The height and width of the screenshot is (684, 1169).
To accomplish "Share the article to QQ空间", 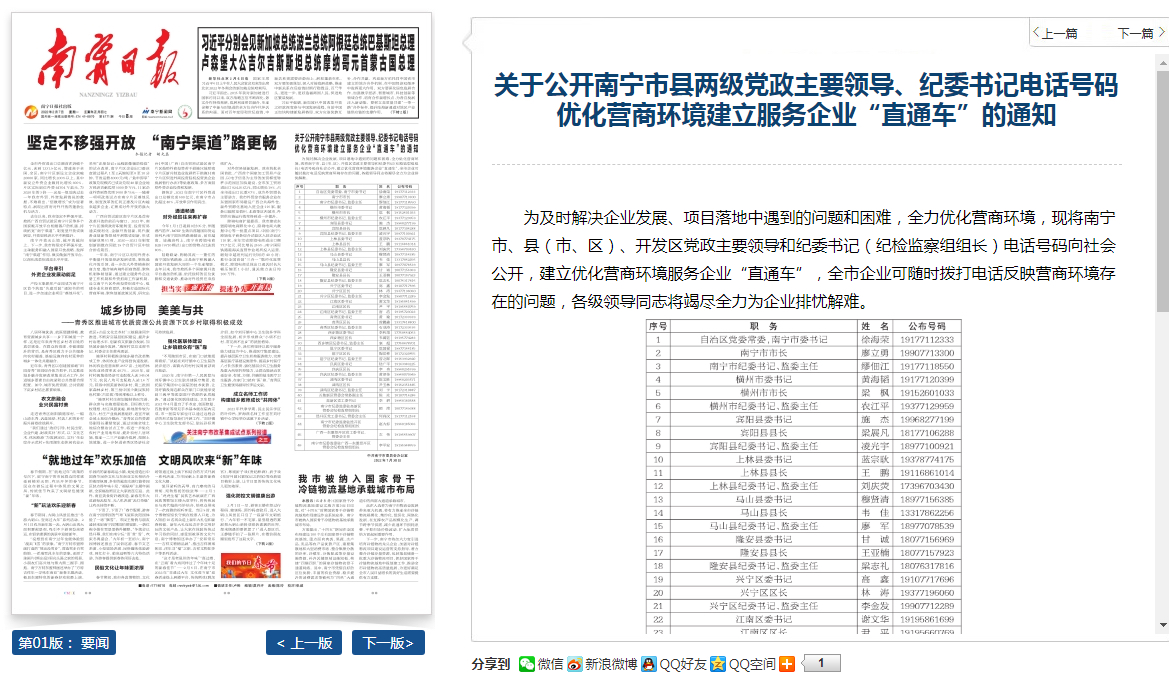I will 743,664.
